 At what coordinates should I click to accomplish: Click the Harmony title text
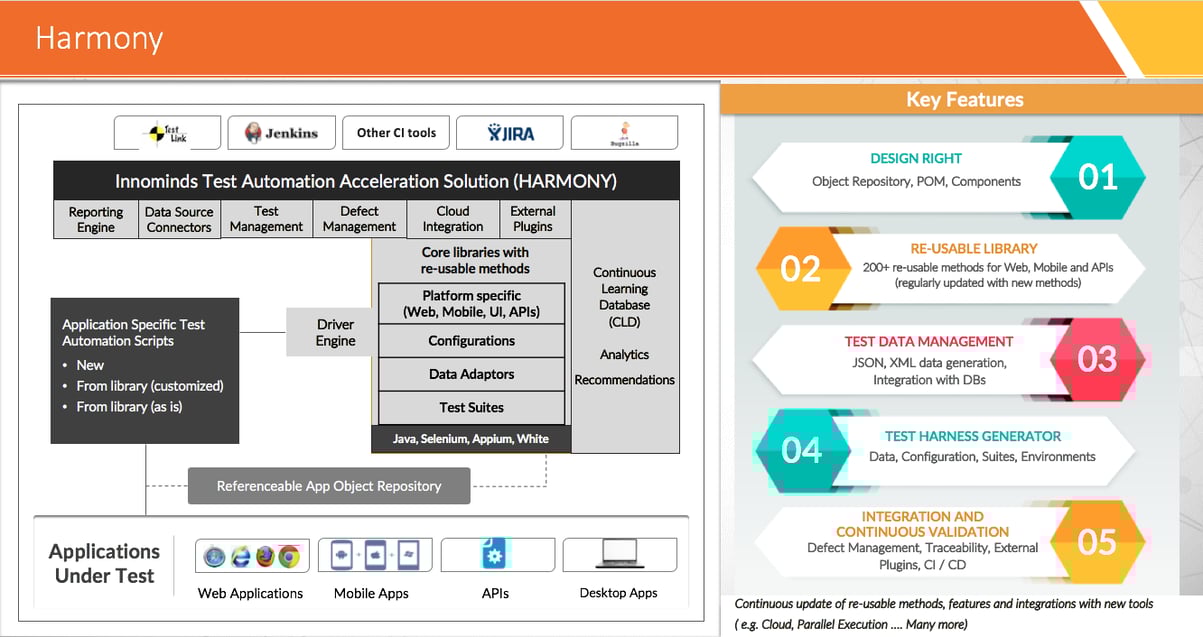pyautogui.click(x=98, y=38)
